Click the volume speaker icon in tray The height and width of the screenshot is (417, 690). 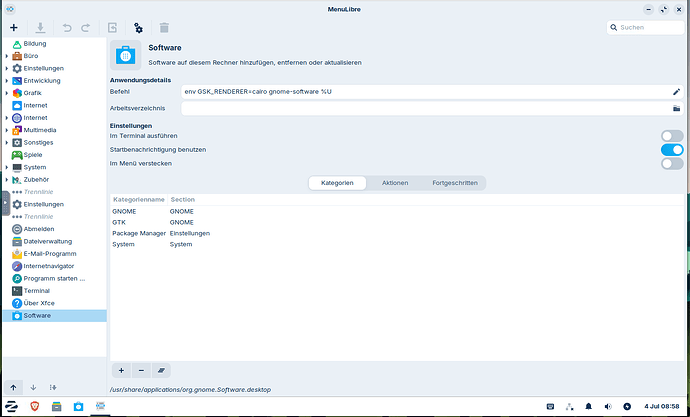(608, 406)
